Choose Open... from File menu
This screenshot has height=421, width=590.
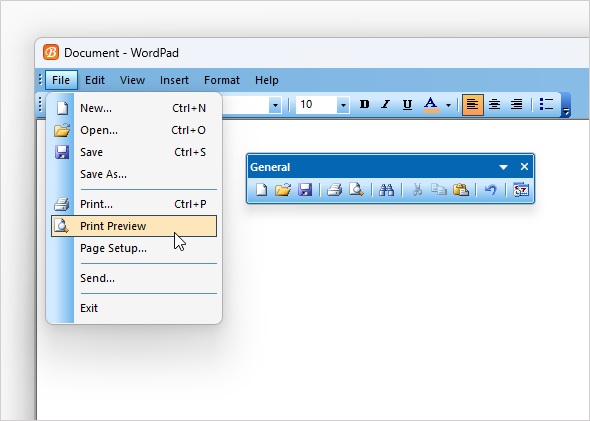134,130
